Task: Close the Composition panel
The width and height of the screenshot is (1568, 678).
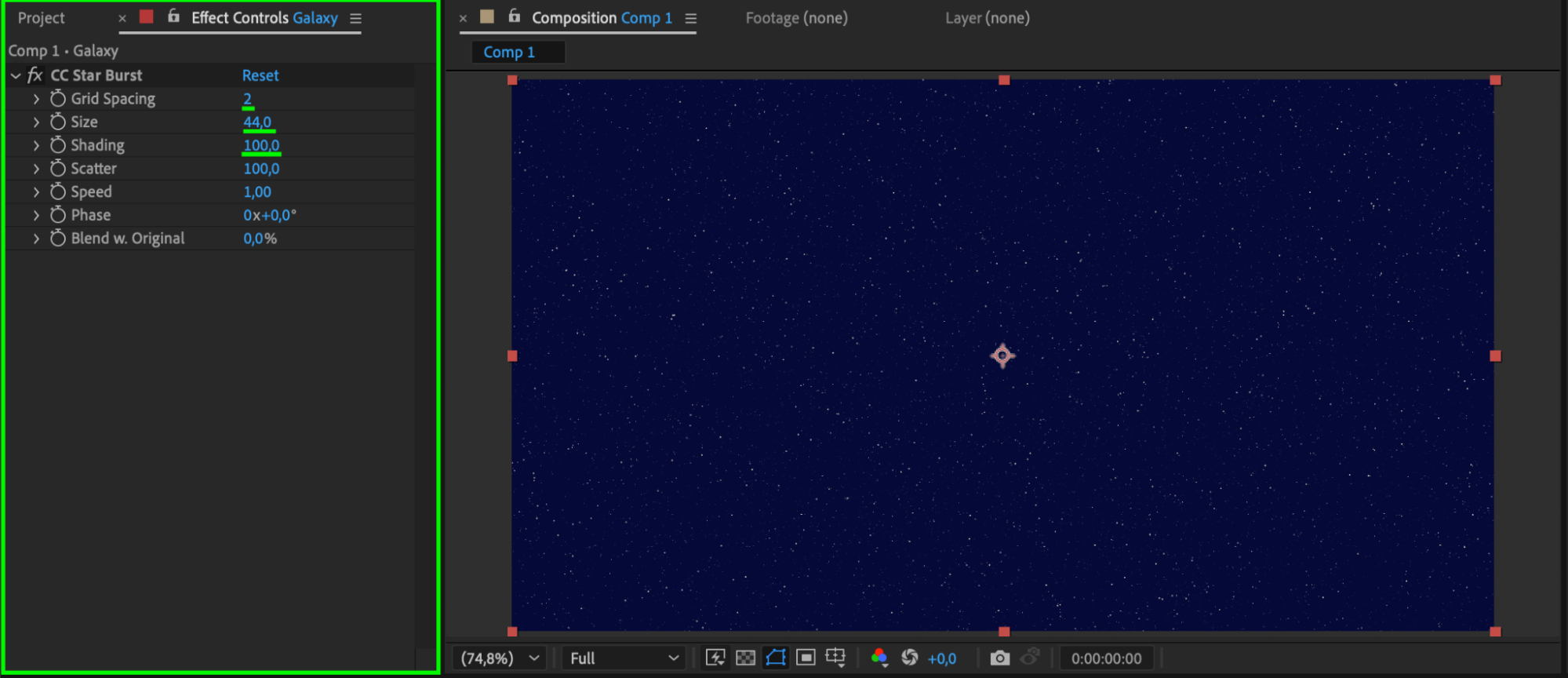Action: 463,18
